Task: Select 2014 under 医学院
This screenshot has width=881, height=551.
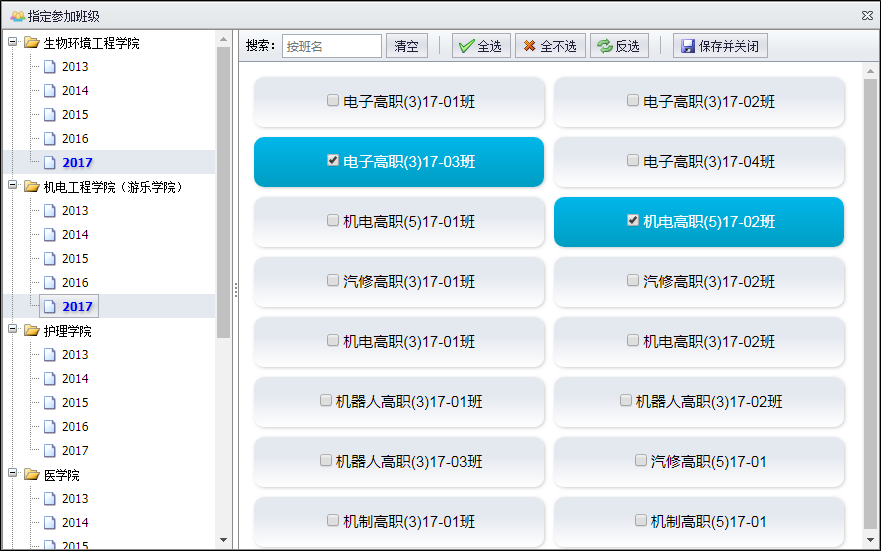Action: [x=75, y=522]
